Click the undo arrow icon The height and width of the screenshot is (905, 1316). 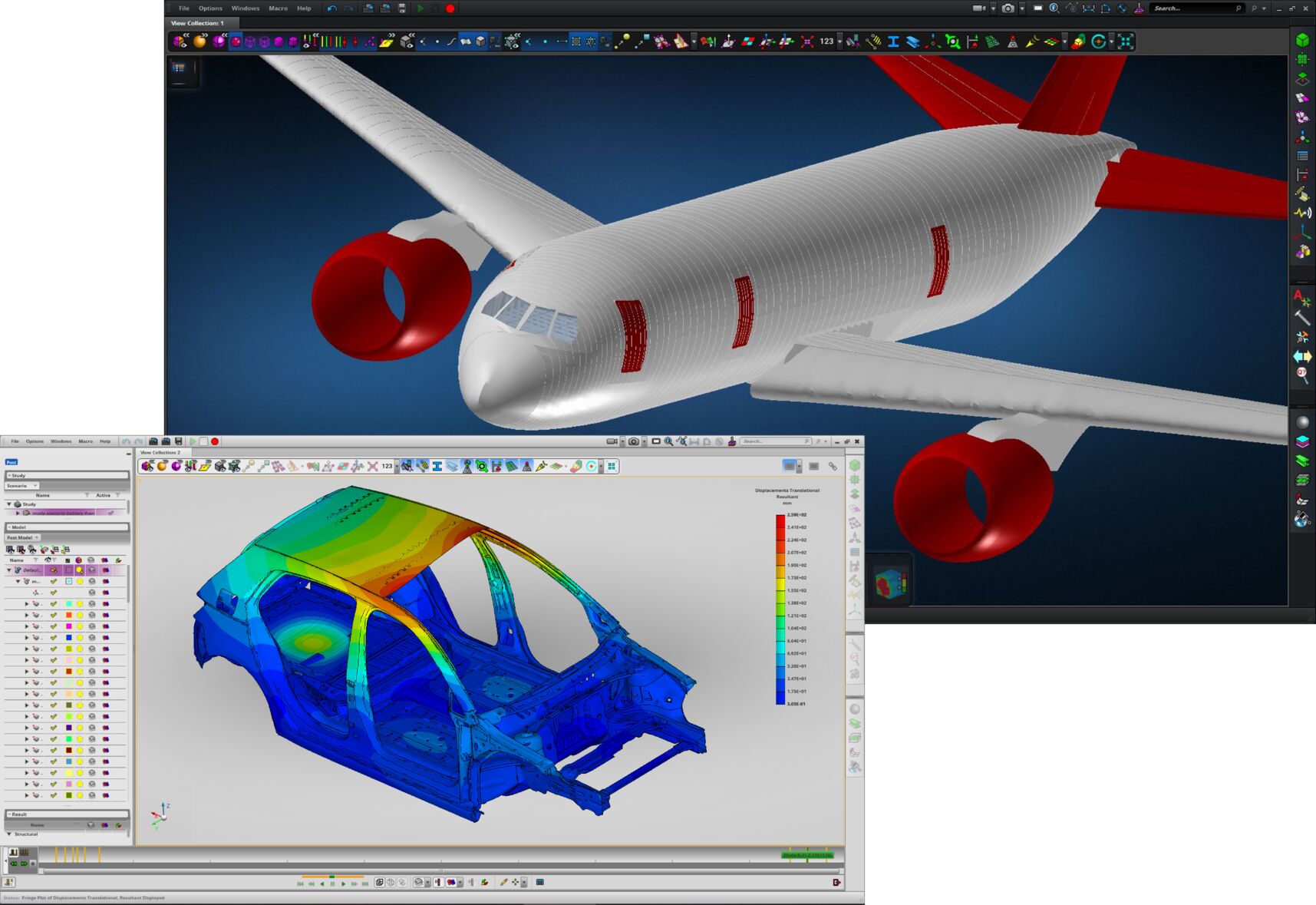[332, 8]
